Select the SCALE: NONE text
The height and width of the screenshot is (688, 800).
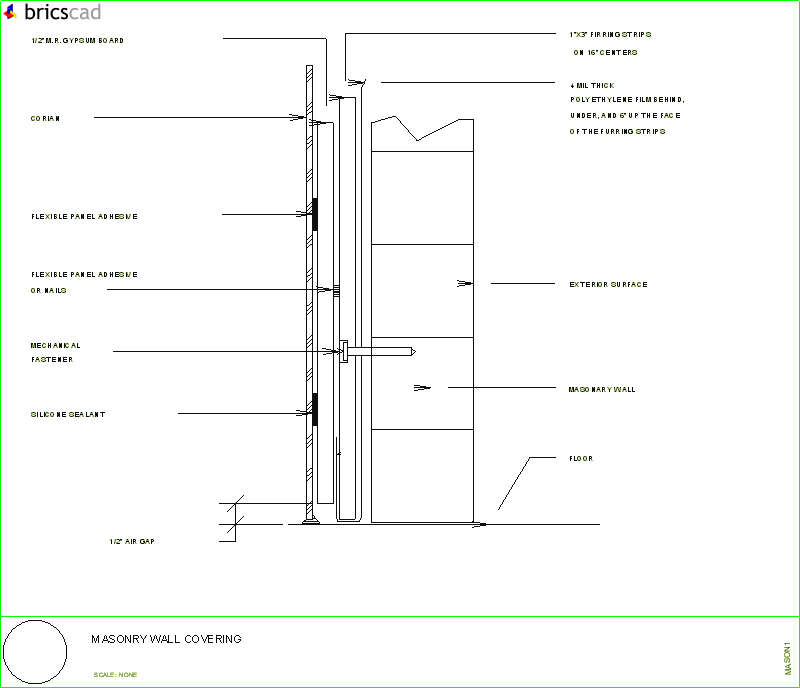[116, 674]
